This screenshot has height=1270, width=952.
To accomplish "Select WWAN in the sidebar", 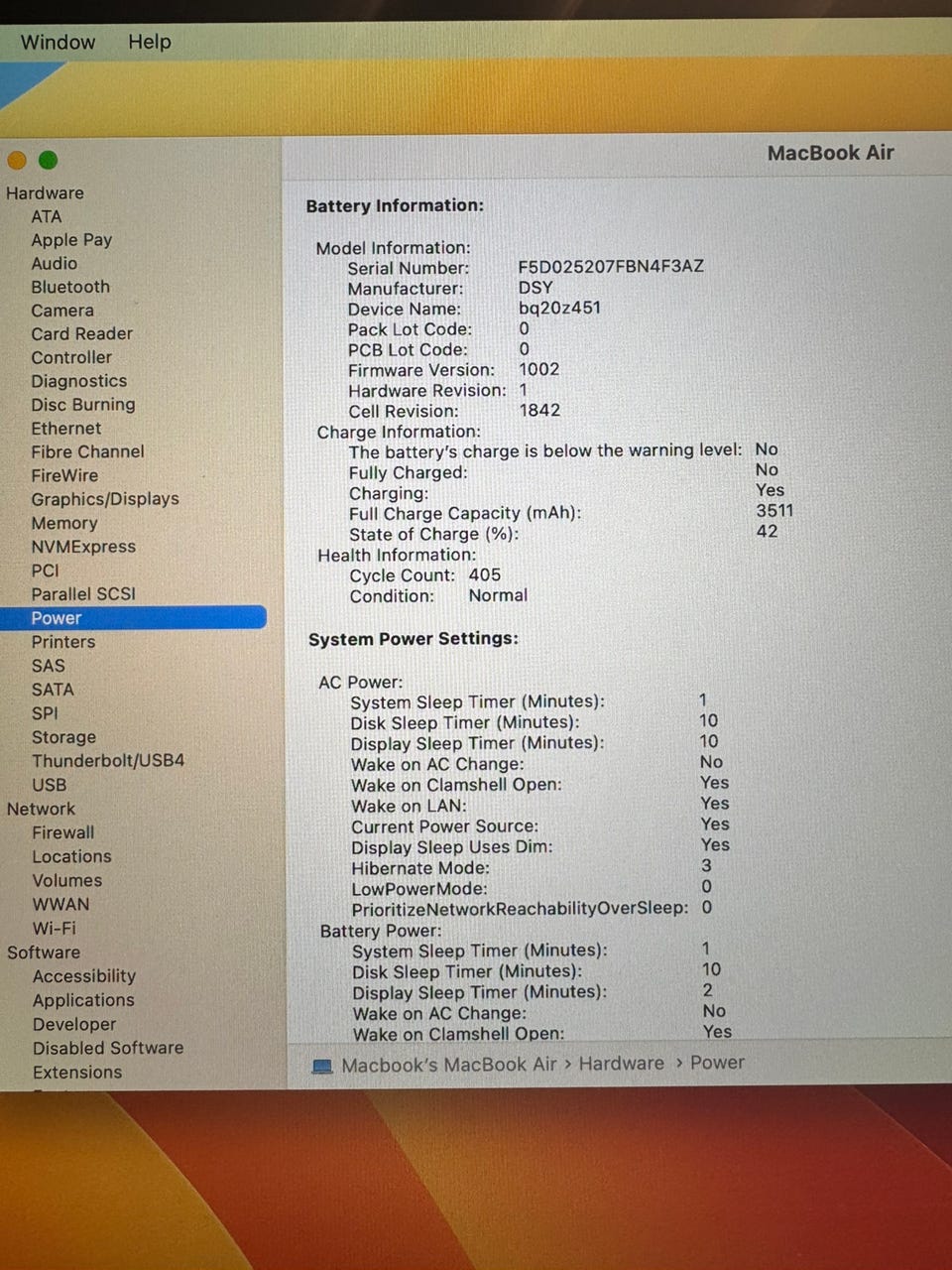I will point(60,904).
